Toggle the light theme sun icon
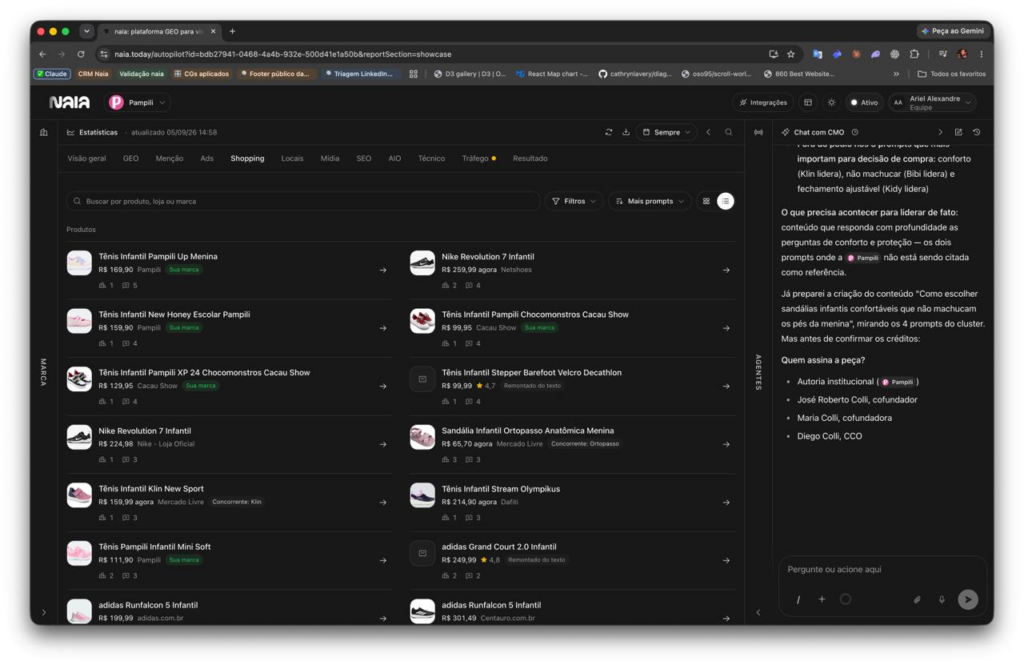 click(x=831, y=103)
